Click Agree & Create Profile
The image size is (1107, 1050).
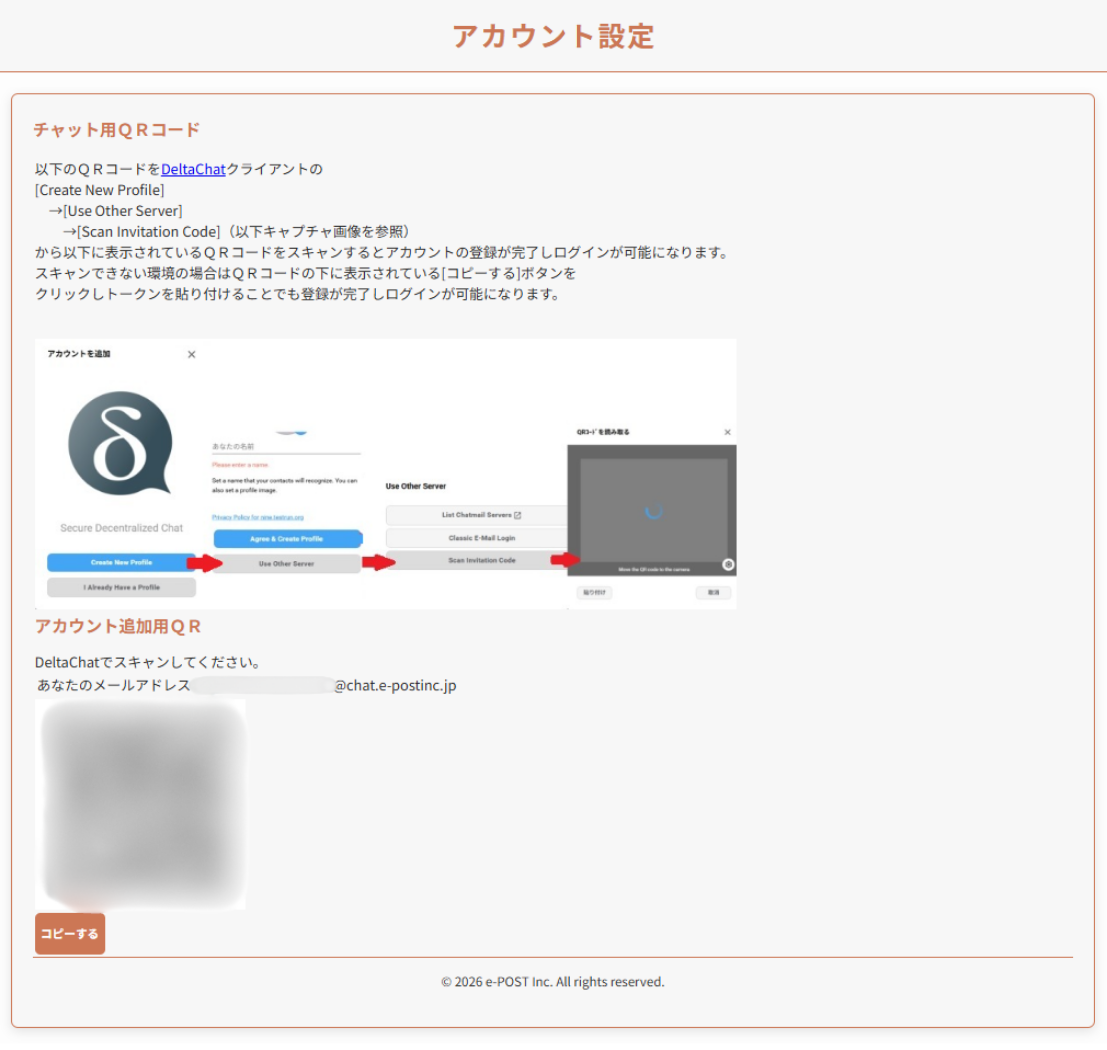point(286,539)
